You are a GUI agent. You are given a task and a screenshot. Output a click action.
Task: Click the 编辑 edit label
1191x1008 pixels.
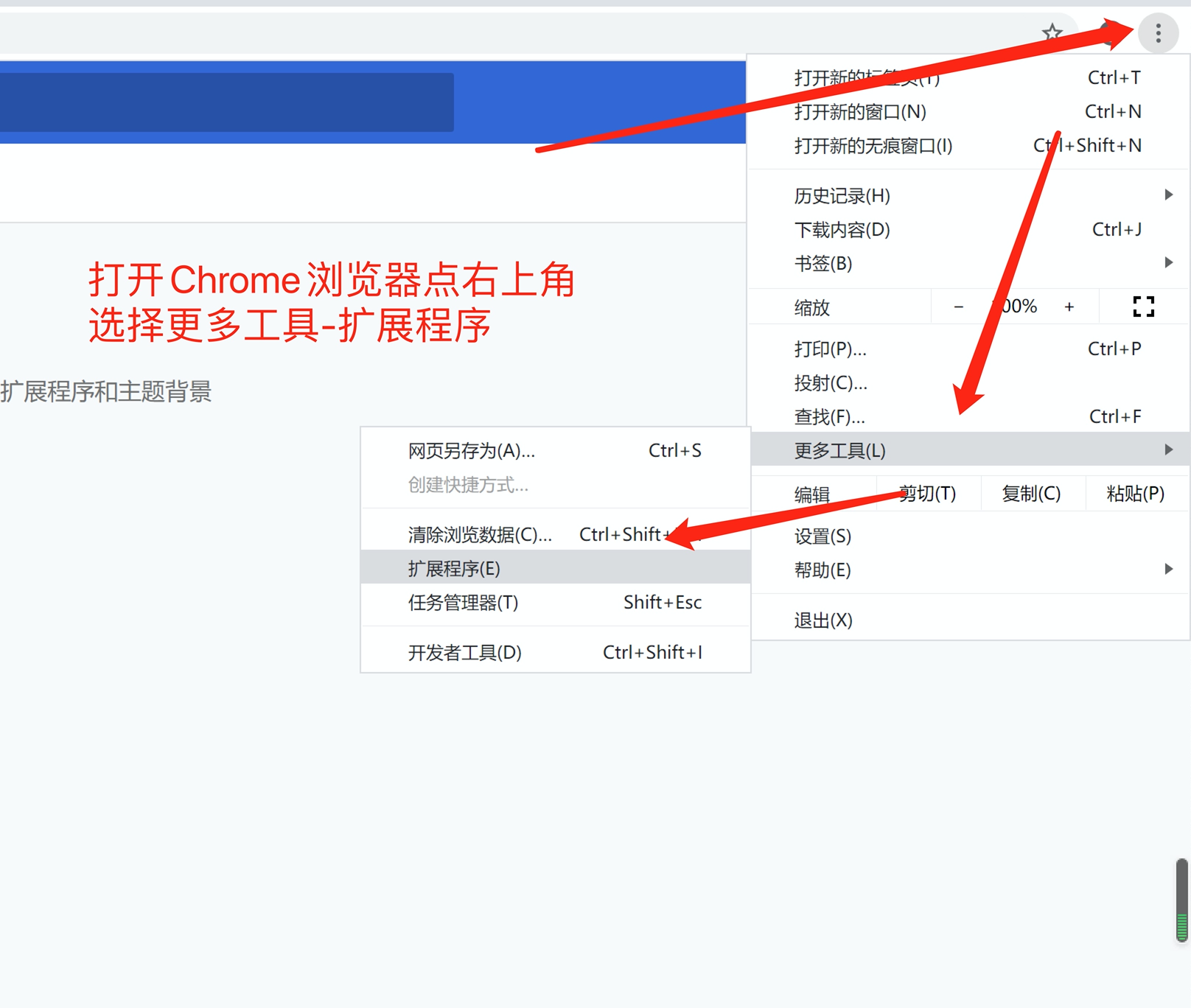click(x=812, y=494)
